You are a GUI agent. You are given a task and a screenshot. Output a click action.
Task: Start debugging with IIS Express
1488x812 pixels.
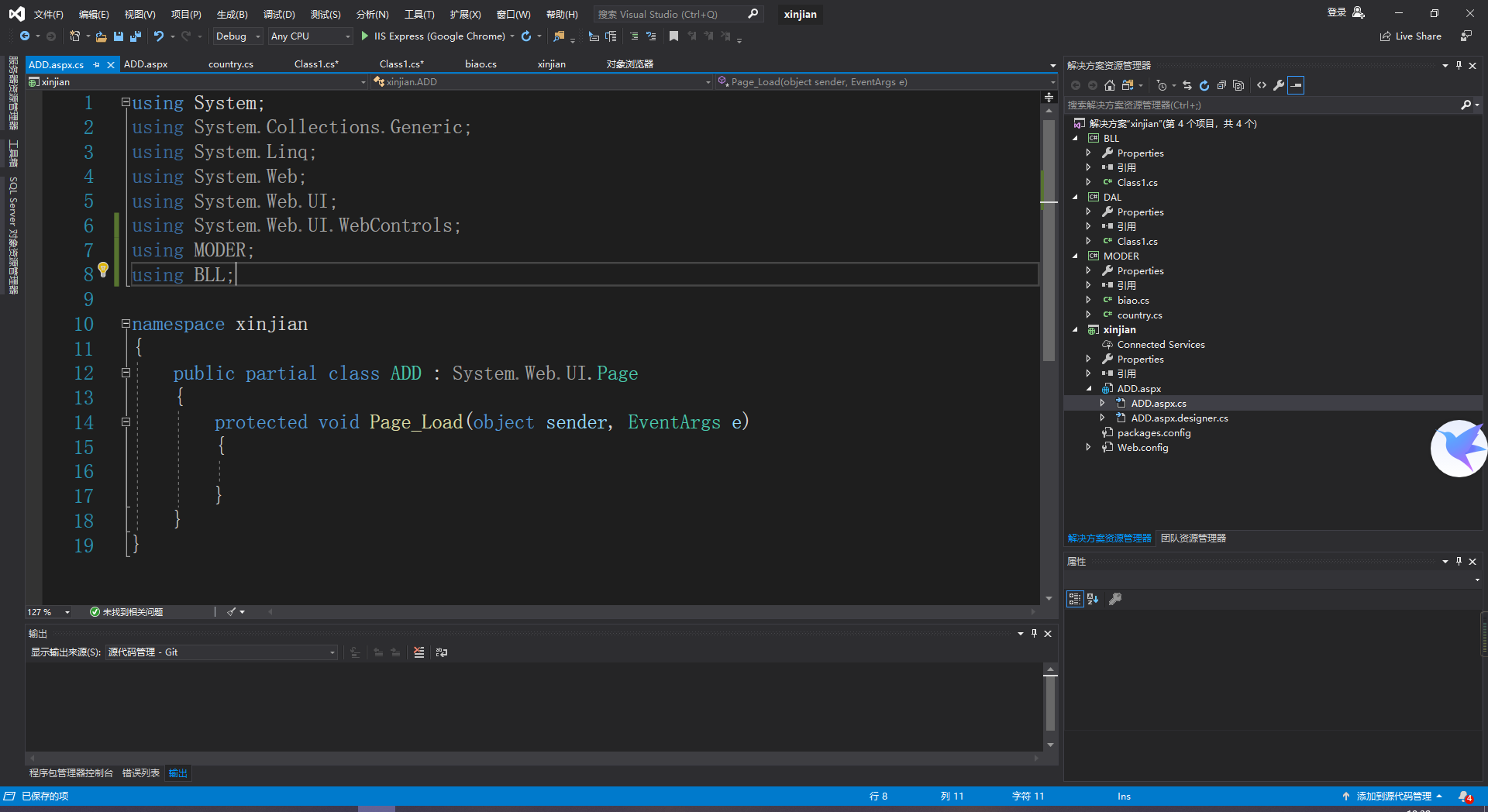click(433, 36)
